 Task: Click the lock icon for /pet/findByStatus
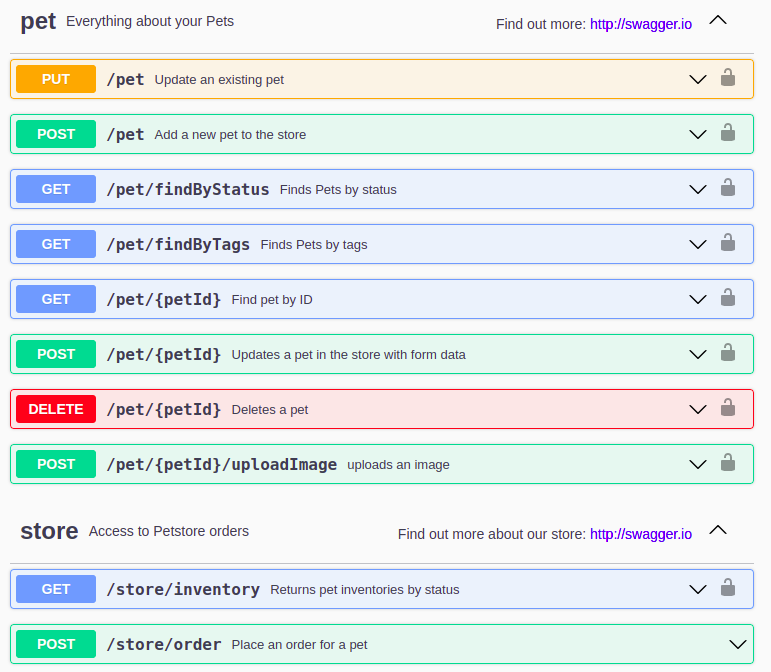tap(728, 188)
